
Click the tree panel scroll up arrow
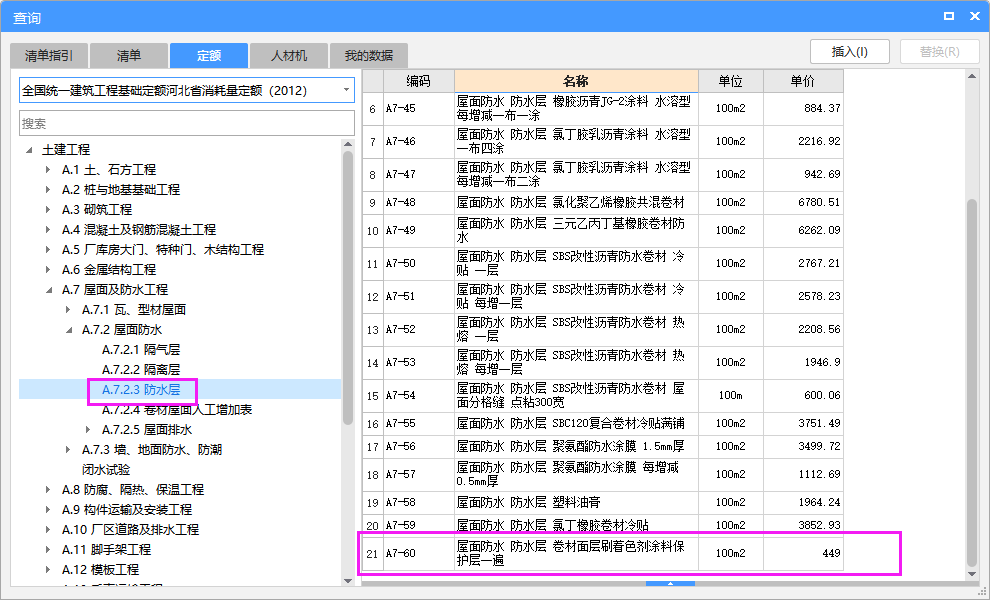348,145
